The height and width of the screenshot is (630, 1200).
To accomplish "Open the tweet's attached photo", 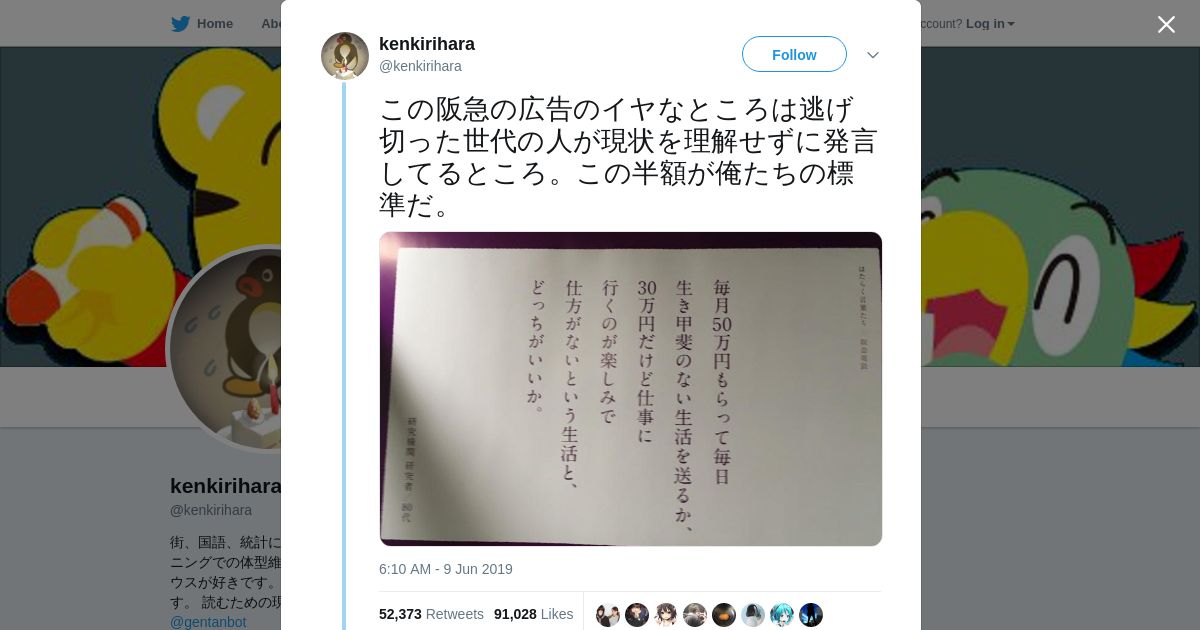I will pyautogui.click(x=631, y=389).
